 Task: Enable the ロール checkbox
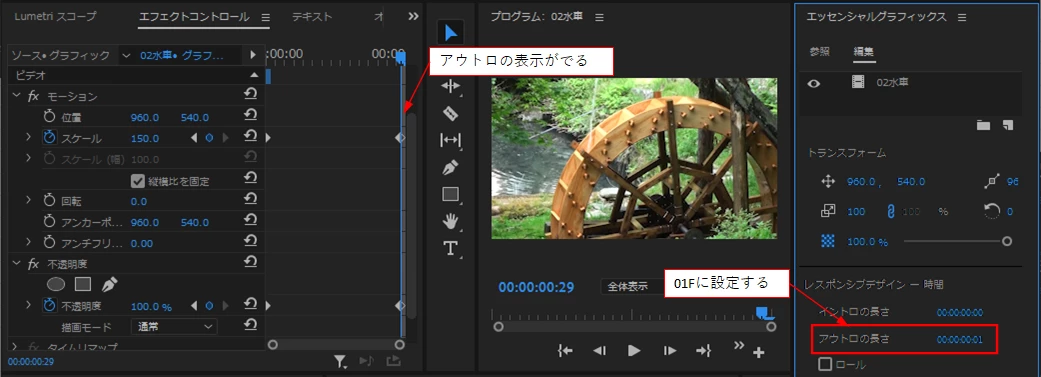(x=825, y=364)
